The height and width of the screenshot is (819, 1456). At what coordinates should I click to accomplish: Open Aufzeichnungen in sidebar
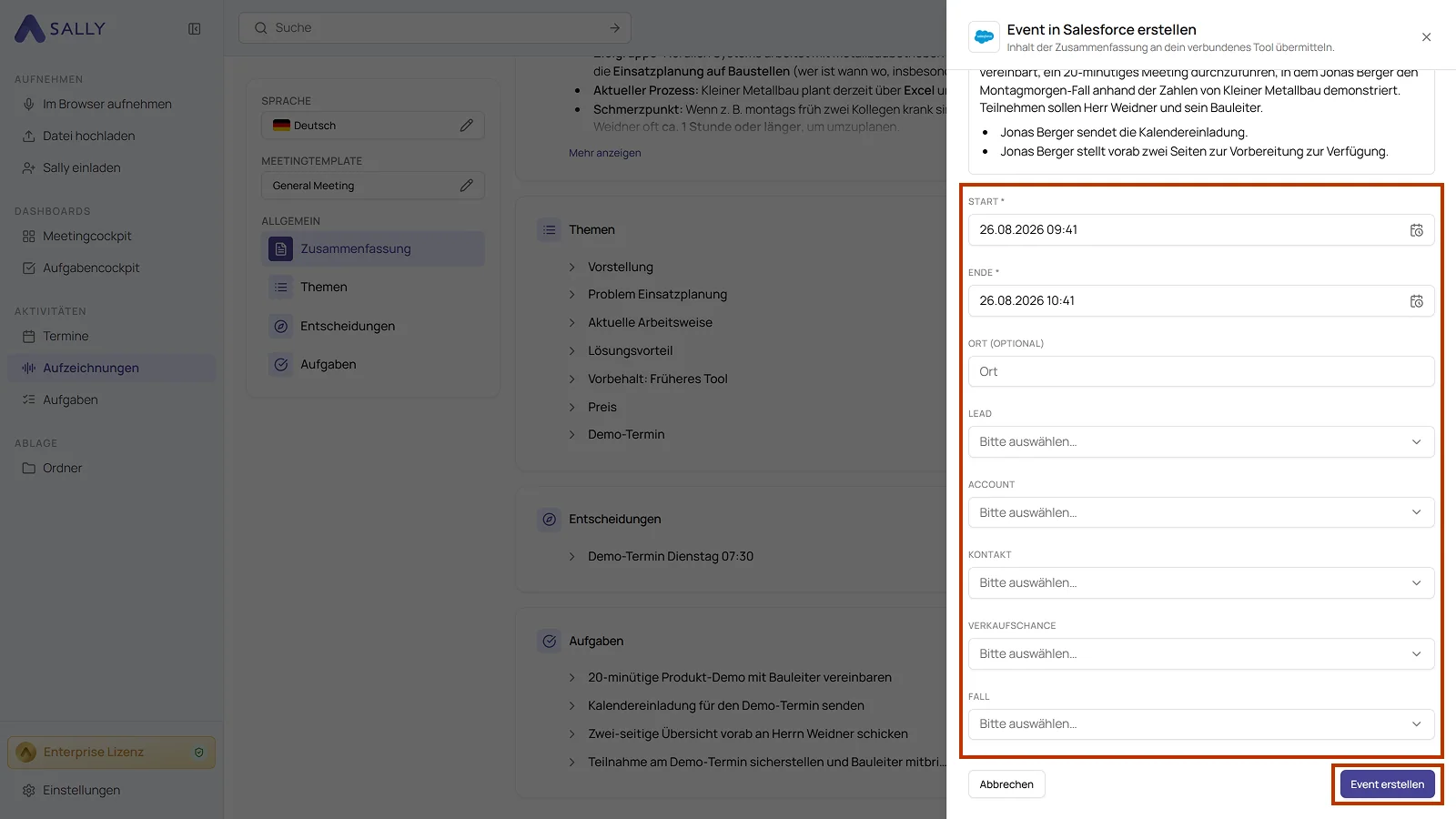click(x=111, y=369)
